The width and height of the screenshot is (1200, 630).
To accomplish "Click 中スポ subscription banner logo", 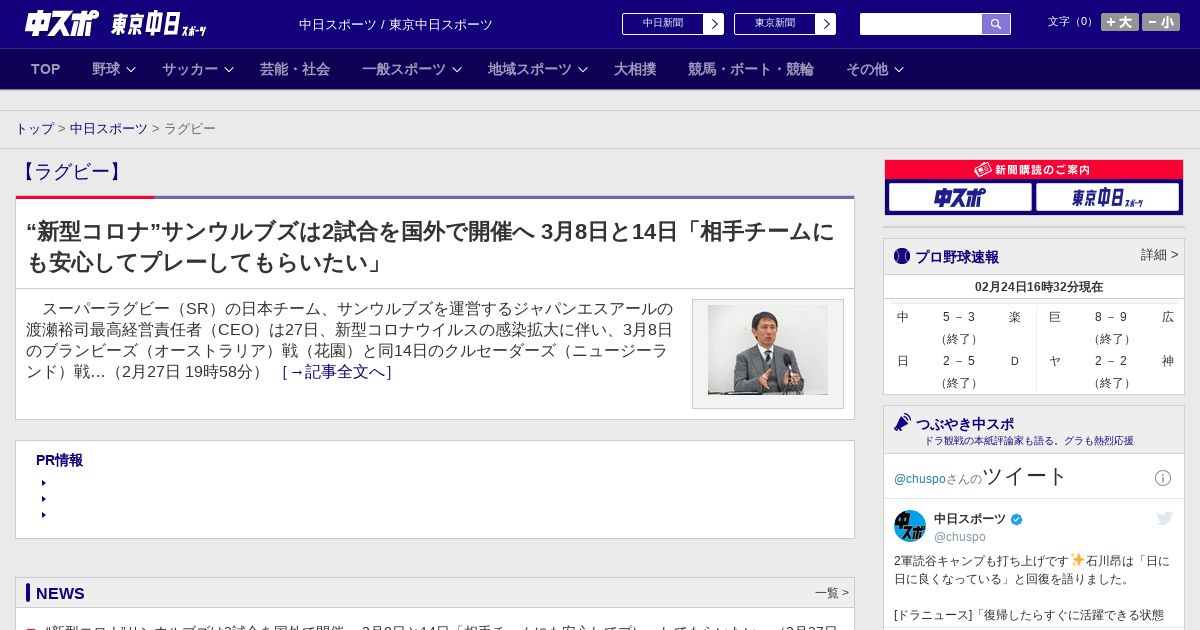I will (960, 197).
